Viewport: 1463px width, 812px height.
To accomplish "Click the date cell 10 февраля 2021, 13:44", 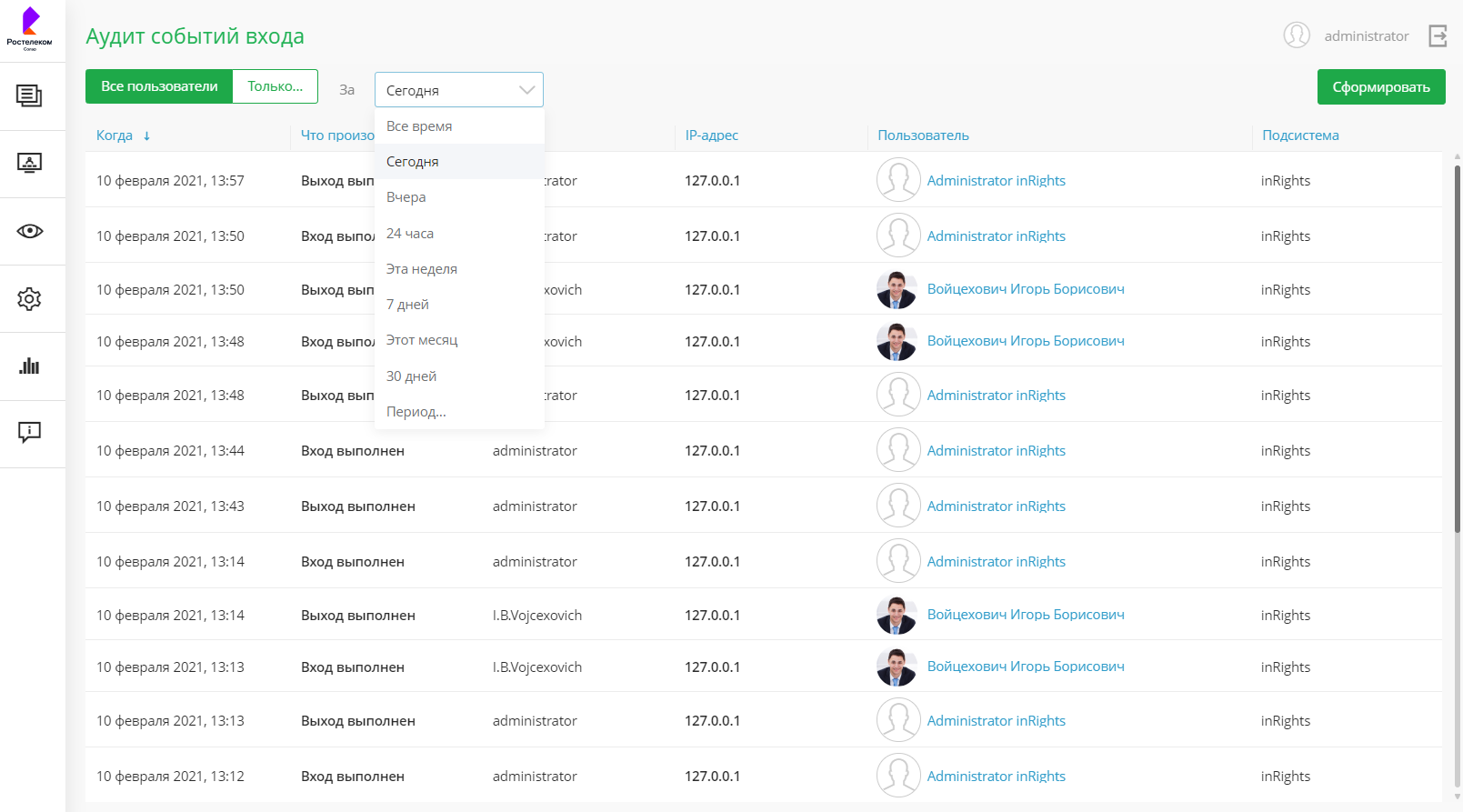I will (170, 451).
